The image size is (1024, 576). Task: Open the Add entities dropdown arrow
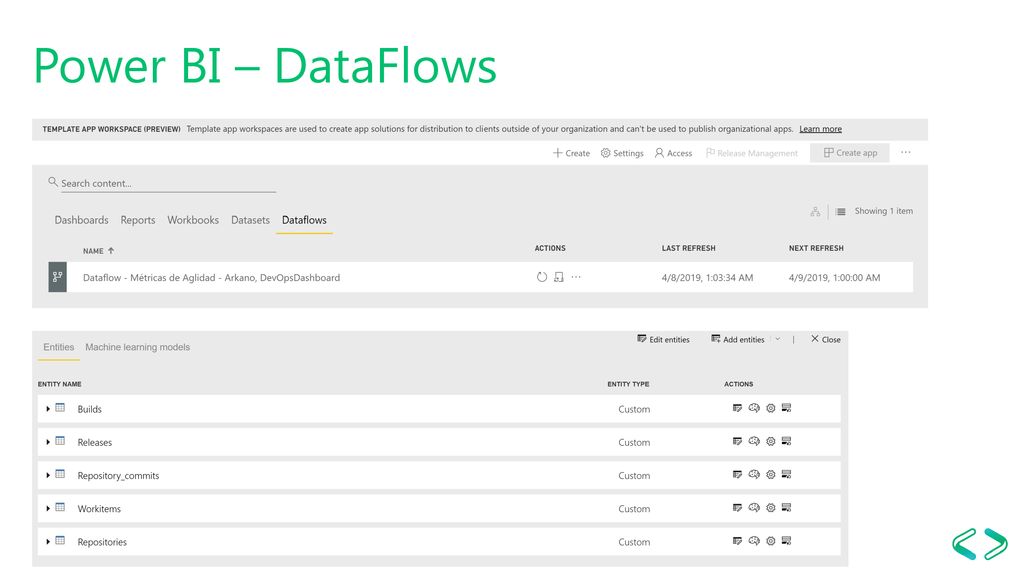coord(778,340)
